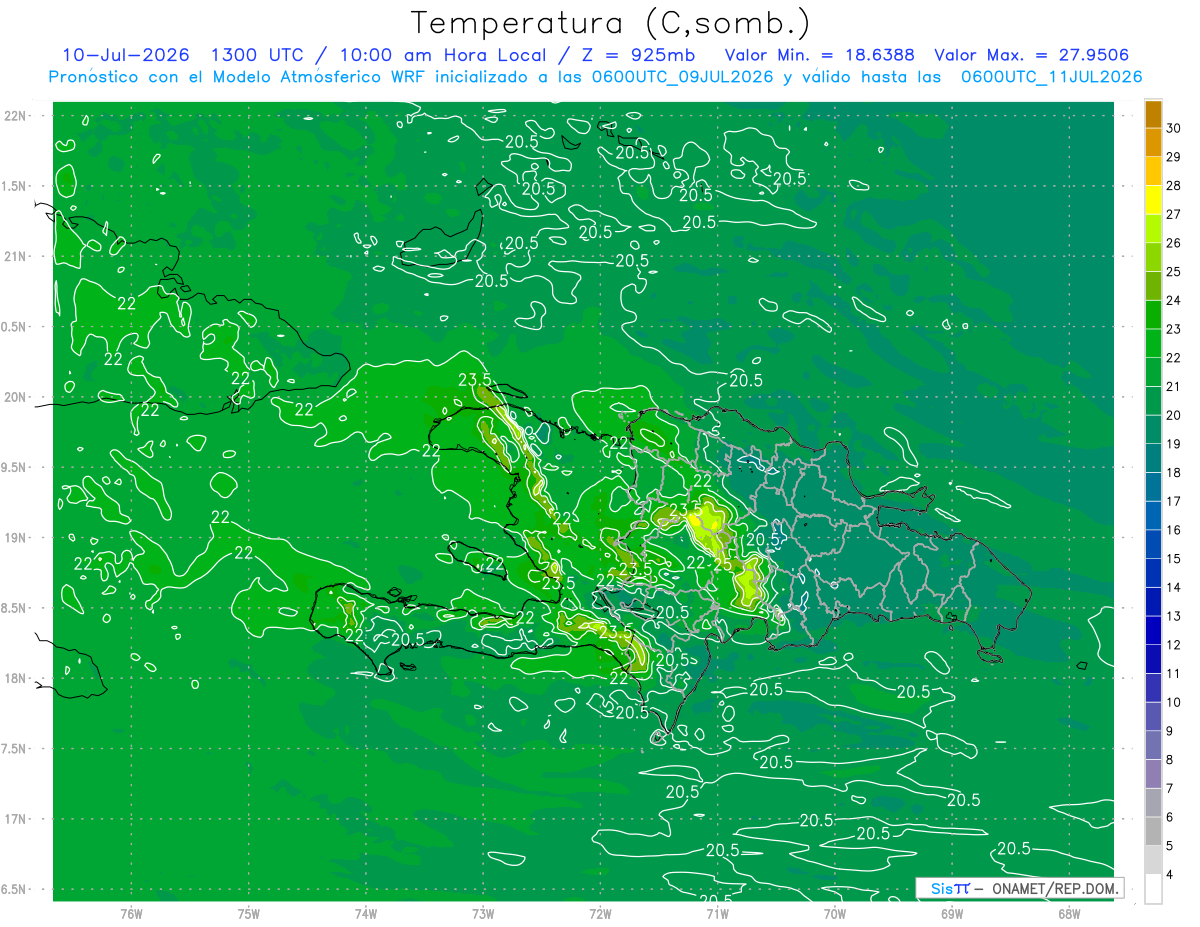1200x927 pixels.
Task: Click the "17N" latitude axis label
Action: [x=17, y=819]
